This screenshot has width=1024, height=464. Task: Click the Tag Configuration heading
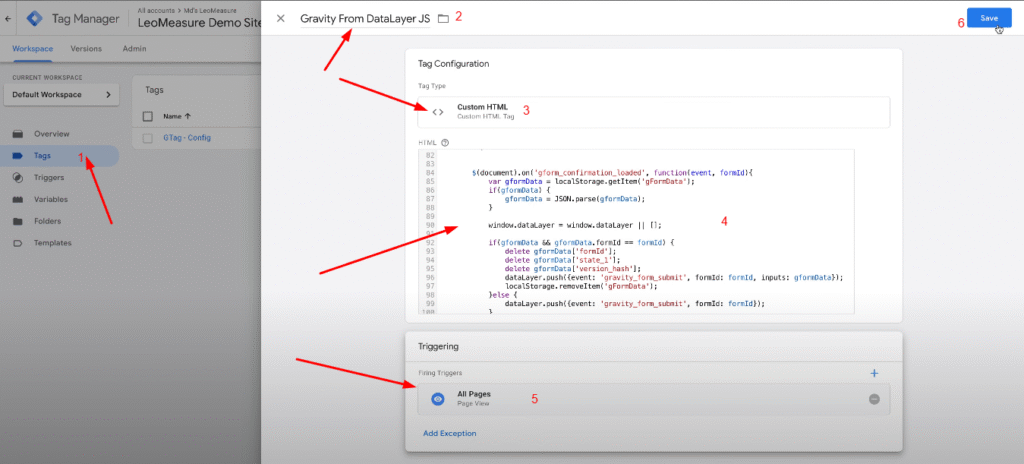coord(453,64)
